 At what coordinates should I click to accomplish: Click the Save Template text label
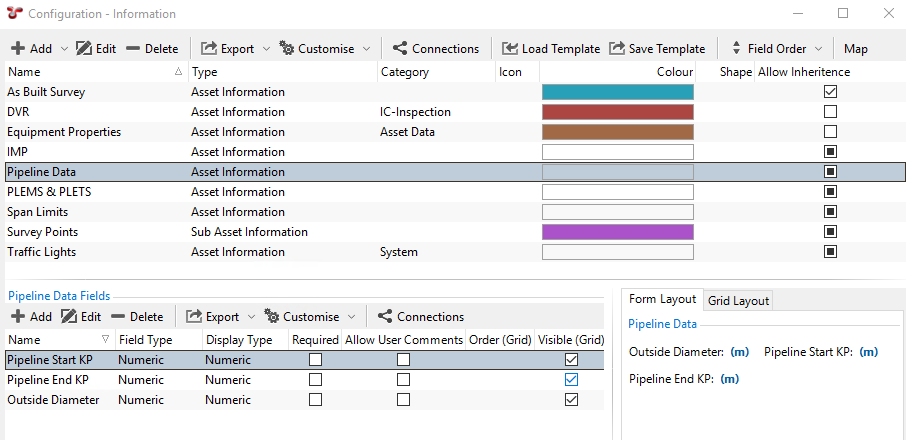667,49
